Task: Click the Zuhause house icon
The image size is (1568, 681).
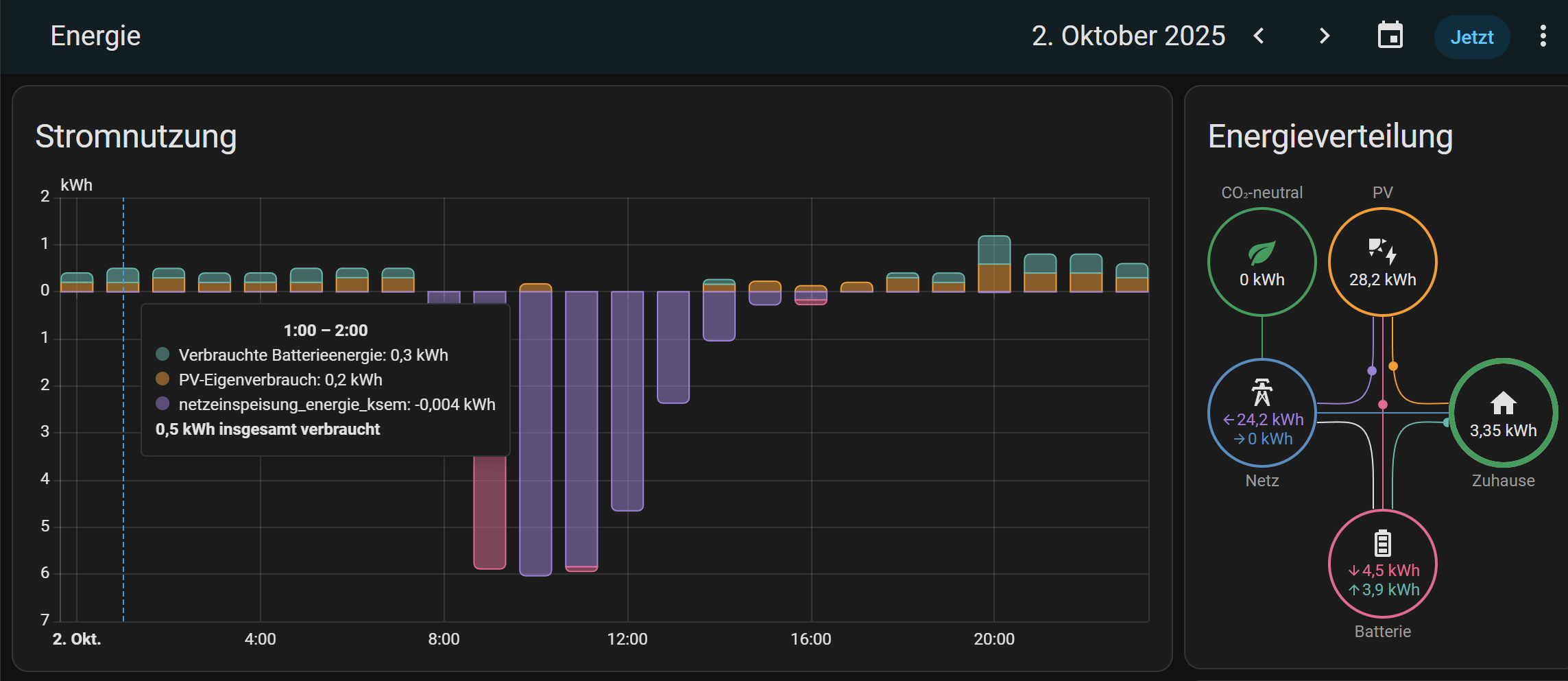Action: tap(1503, 403)
